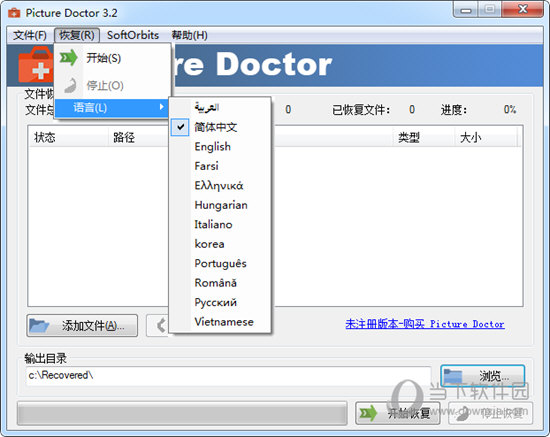Choose 停止(O) from the menu
Image resolution: width=550 pixels, height=437 pixels.
112,86
